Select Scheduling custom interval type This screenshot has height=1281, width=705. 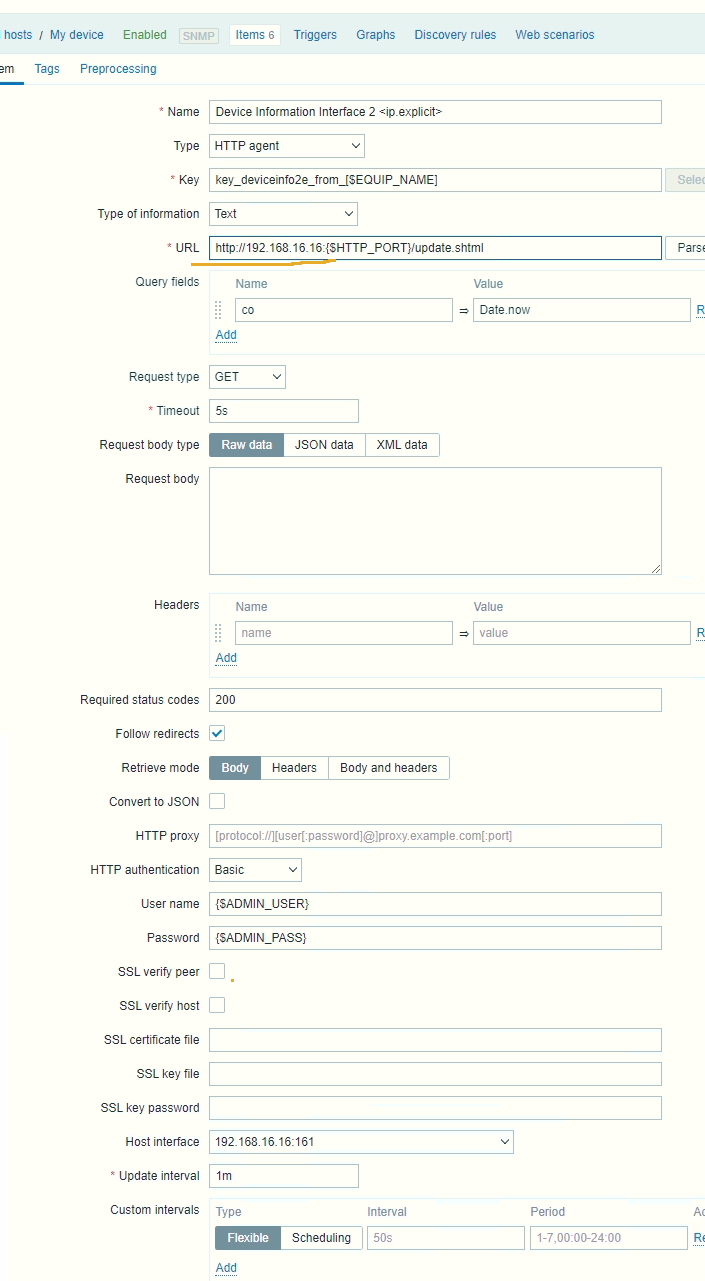click(x=321, y=1238)
